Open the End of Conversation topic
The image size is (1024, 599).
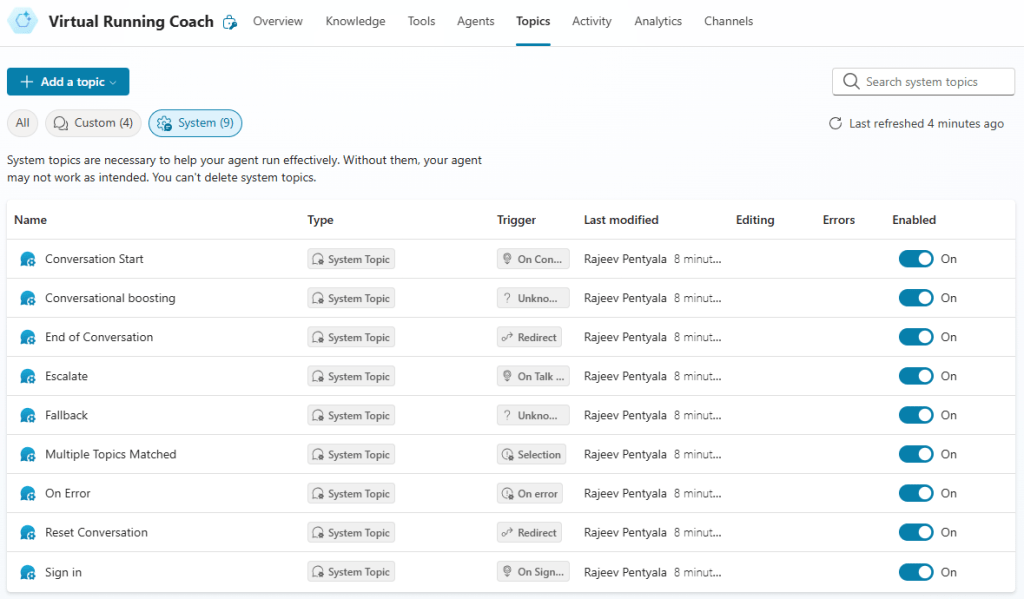click(99, 337)
